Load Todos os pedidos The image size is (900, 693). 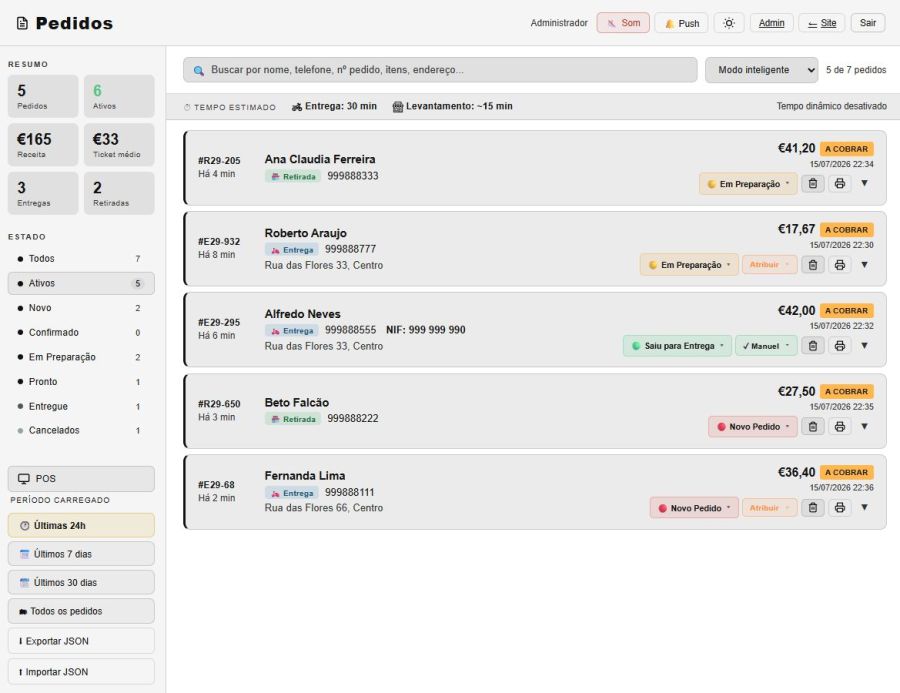81,611
